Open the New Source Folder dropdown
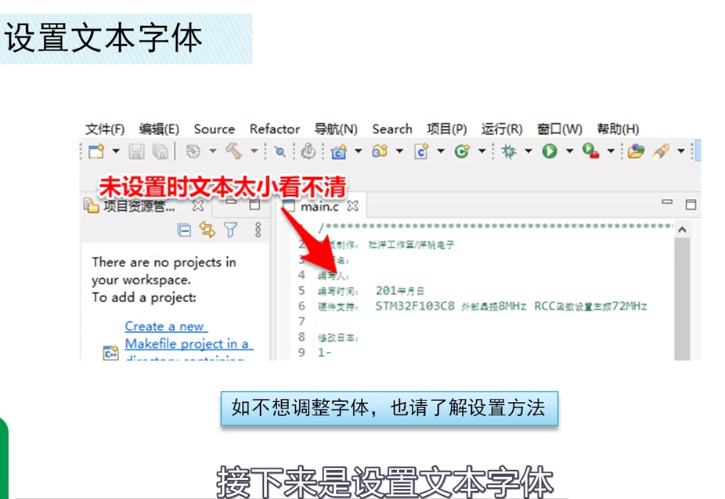The width and height of the screenshot is (725, 499). [399, 151]
